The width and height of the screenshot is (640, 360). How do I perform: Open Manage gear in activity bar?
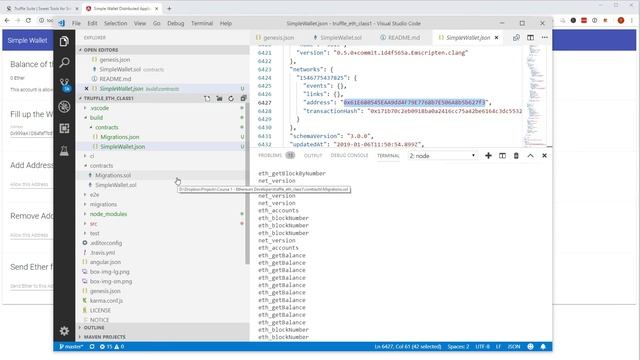click(64, 331)
